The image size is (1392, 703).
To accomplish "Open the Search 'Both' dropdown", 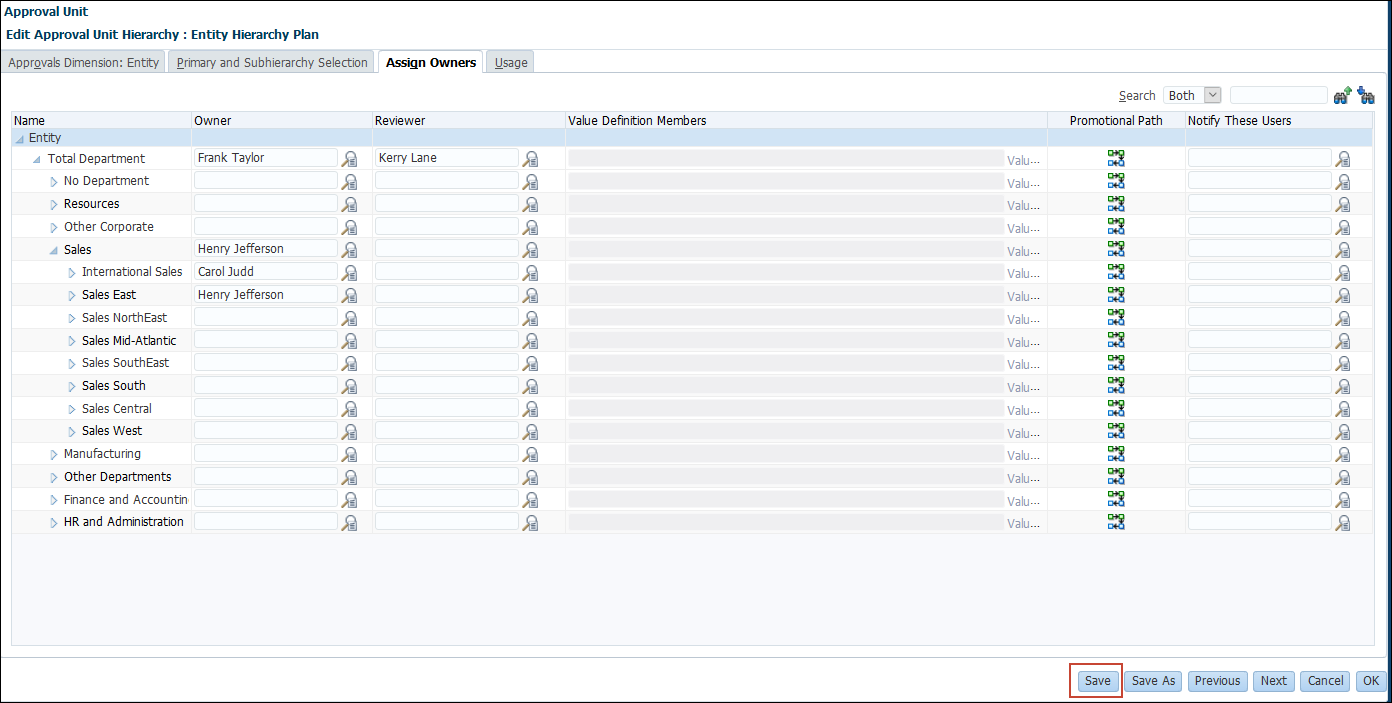I will (1193, 96).
